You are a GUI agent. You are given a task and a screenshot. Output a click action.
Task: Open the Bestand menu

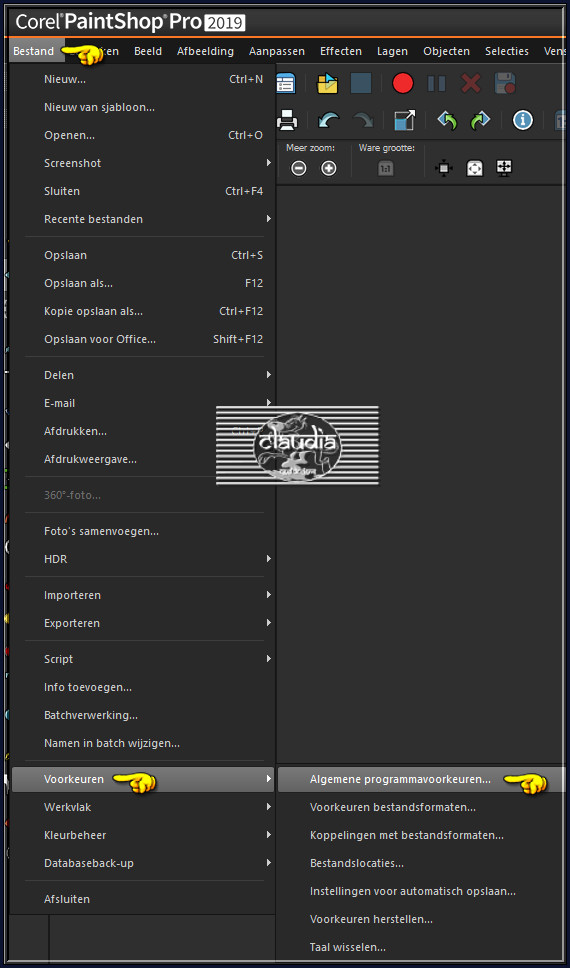[x=34, y=51]
